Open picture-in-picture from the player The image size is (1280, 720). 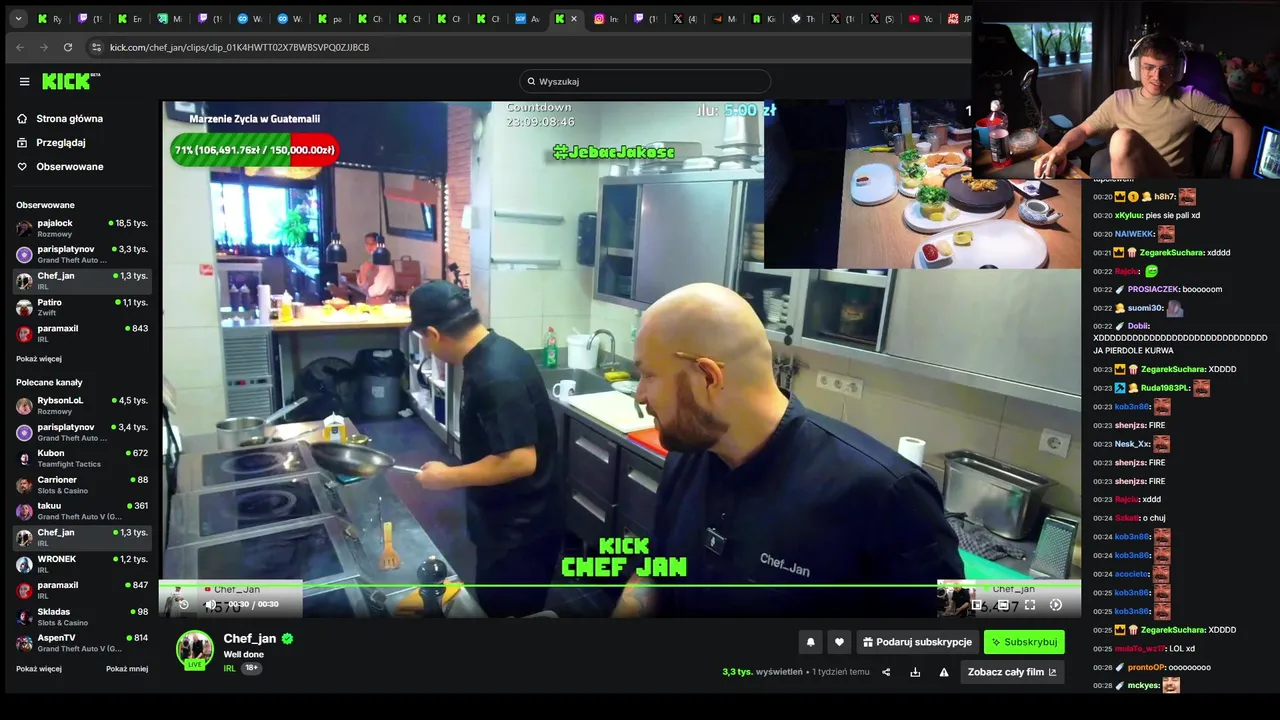click(x=977, y=604)
